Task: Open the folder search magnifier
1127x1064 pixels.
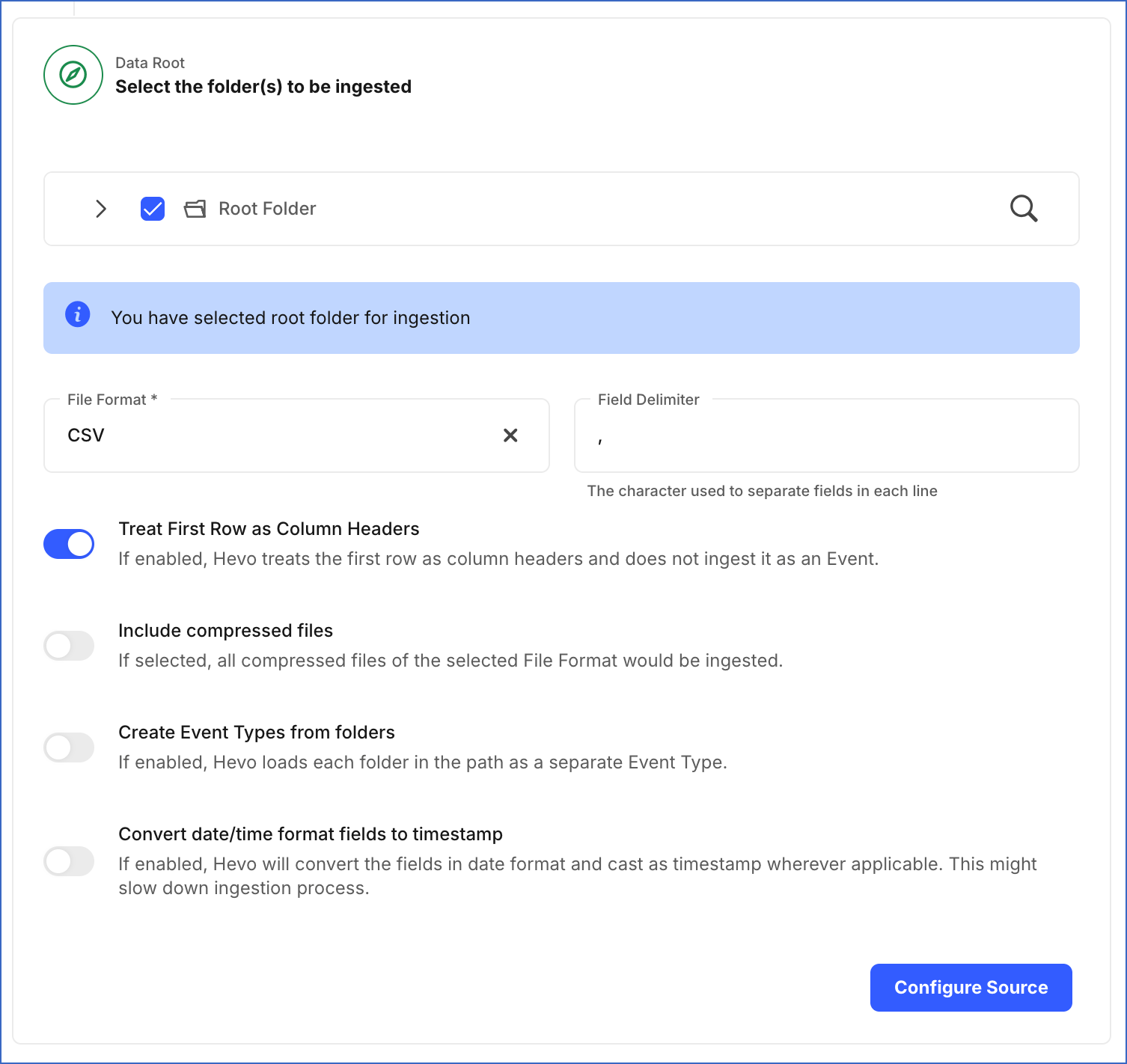Action: 1023,209
